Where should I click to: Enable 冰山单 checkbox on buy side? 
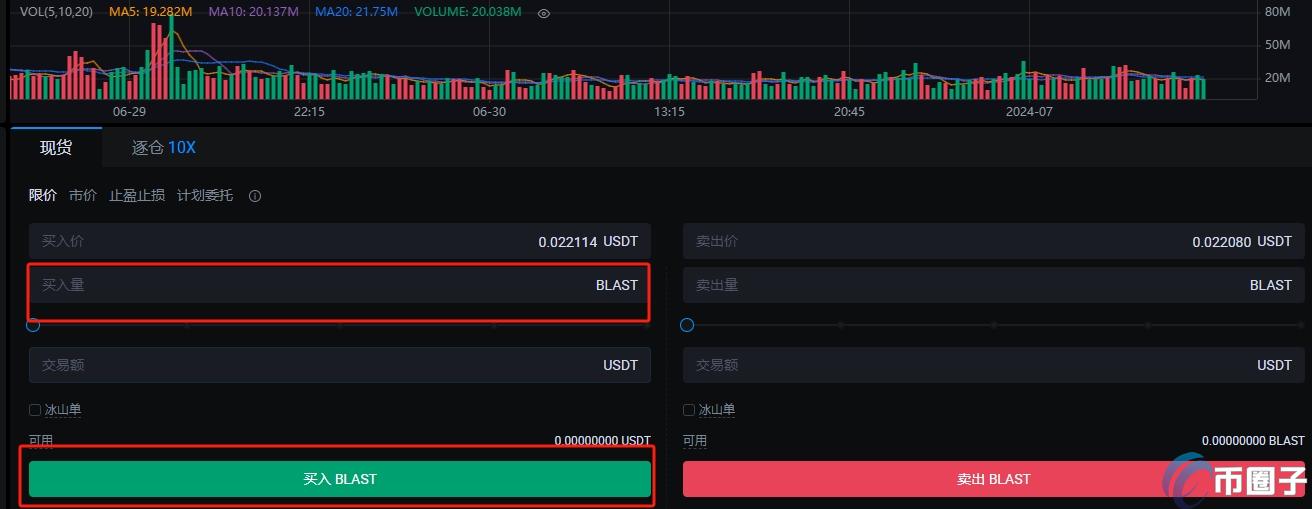pos(35,410)
